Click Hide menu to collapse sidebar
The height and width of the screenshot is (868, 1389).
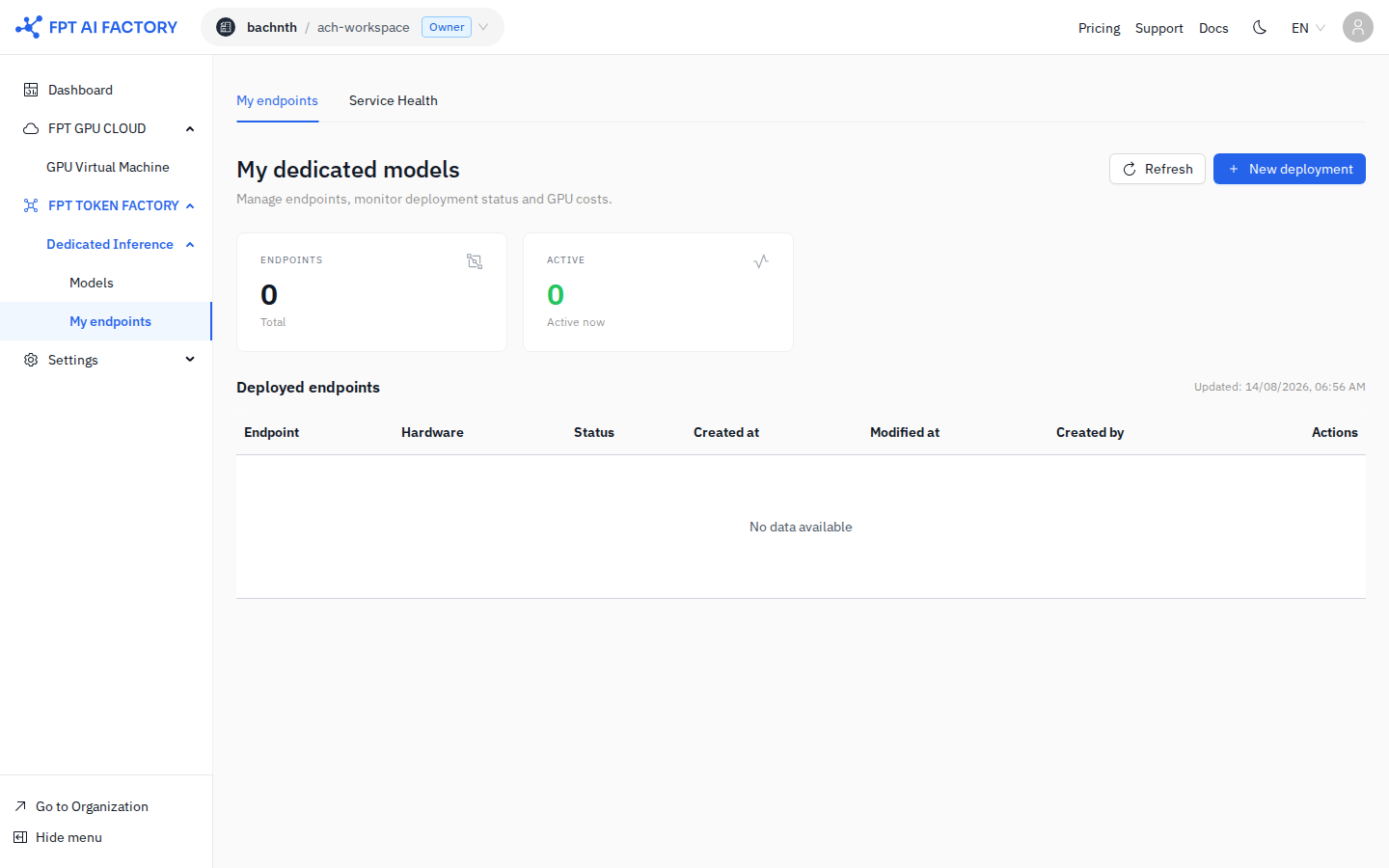point(68,837)
